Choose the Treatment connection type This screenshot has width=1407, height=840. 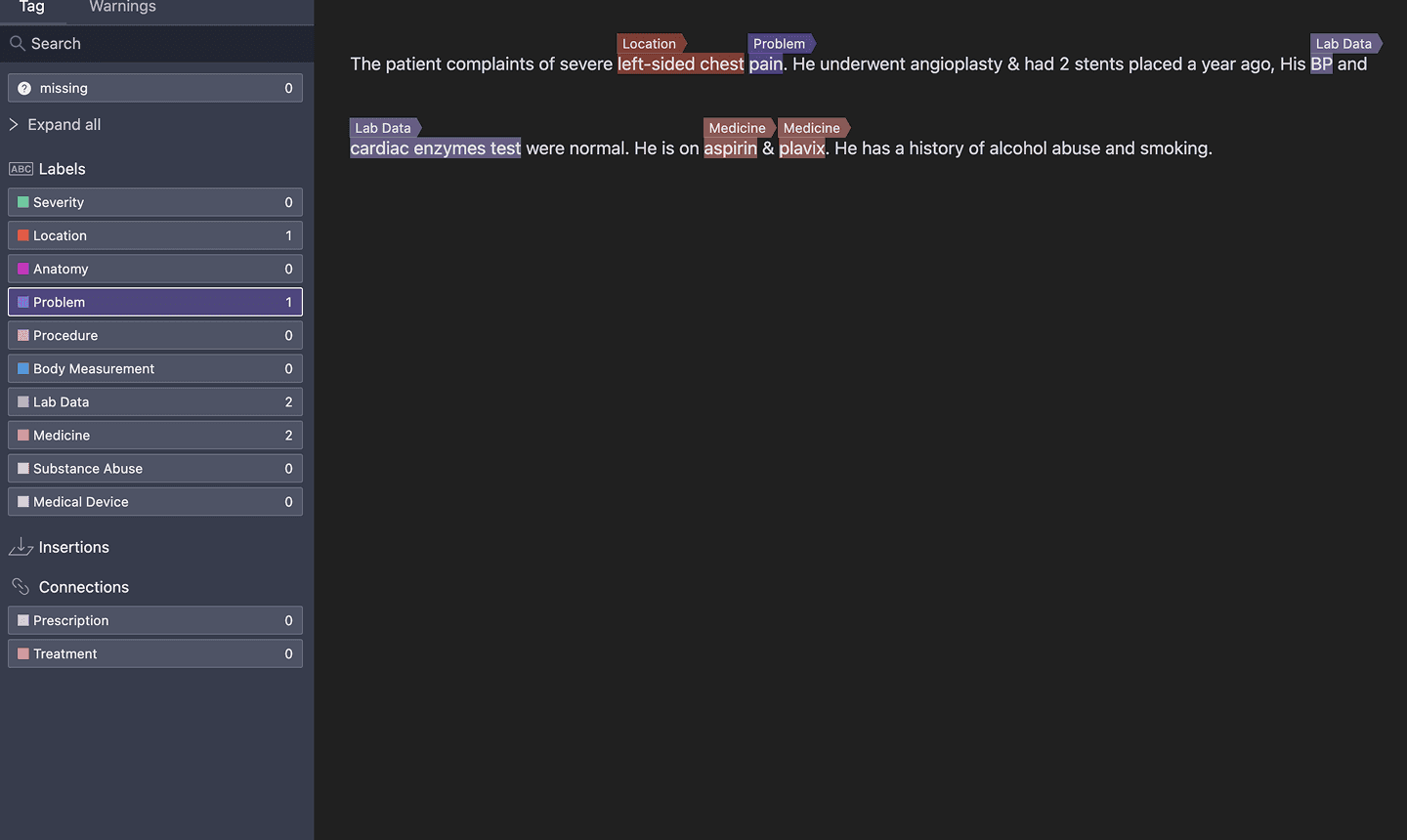point(155,653)
